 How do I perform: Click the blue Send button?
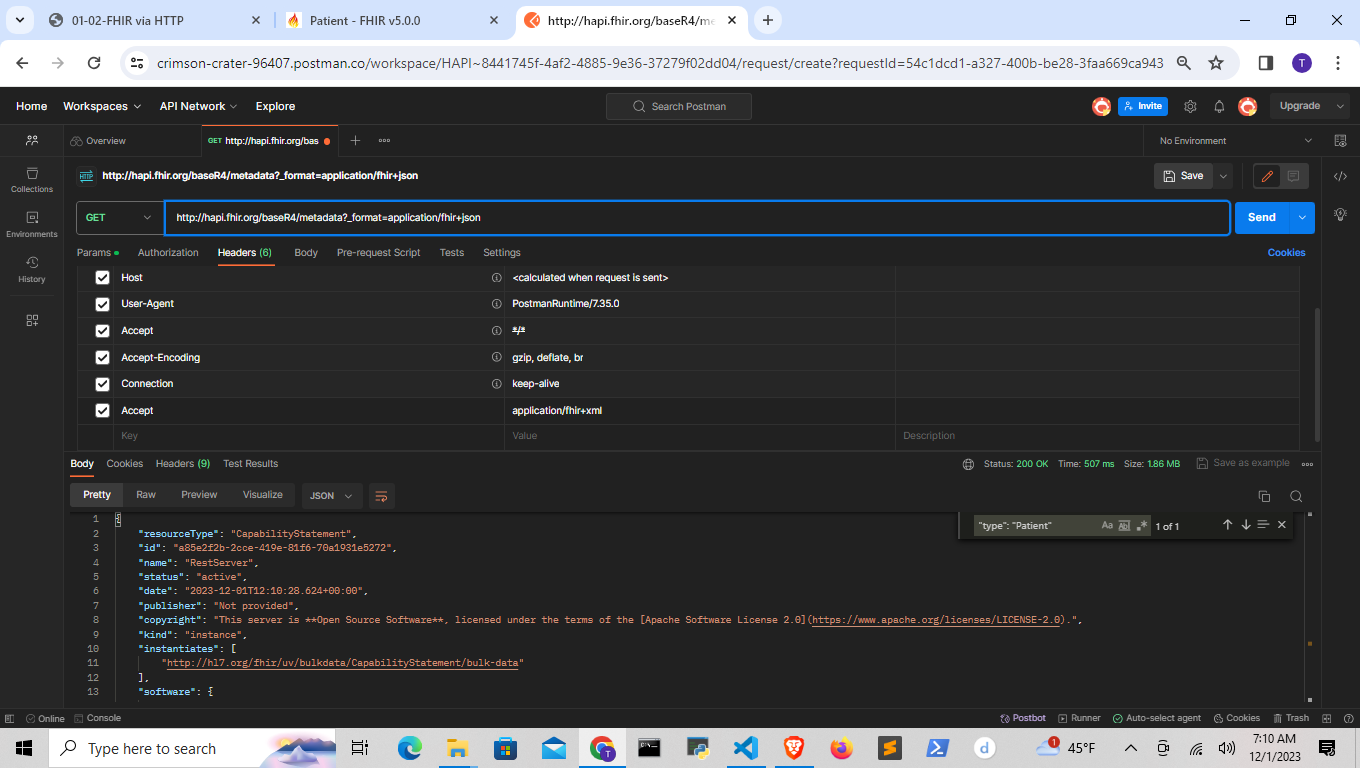(1262, 217)
